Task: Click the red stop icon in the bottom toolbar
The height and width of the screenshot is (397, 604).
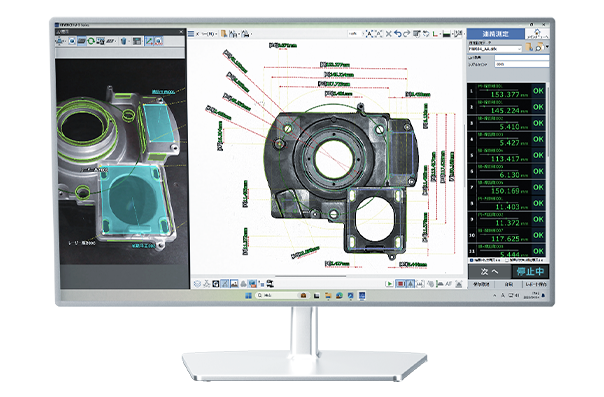Action: point(401,284)
